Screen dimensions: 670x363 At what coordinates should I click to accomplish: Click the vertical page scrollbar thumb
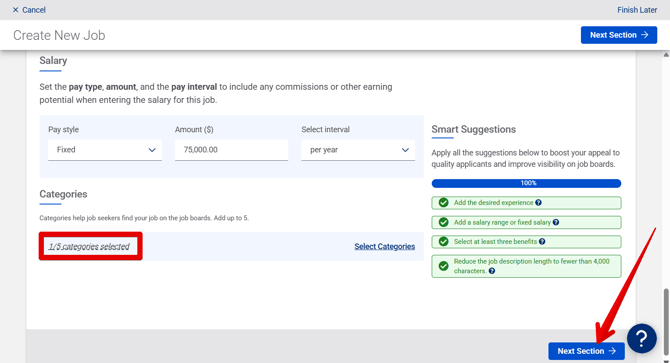click(666, 322)
